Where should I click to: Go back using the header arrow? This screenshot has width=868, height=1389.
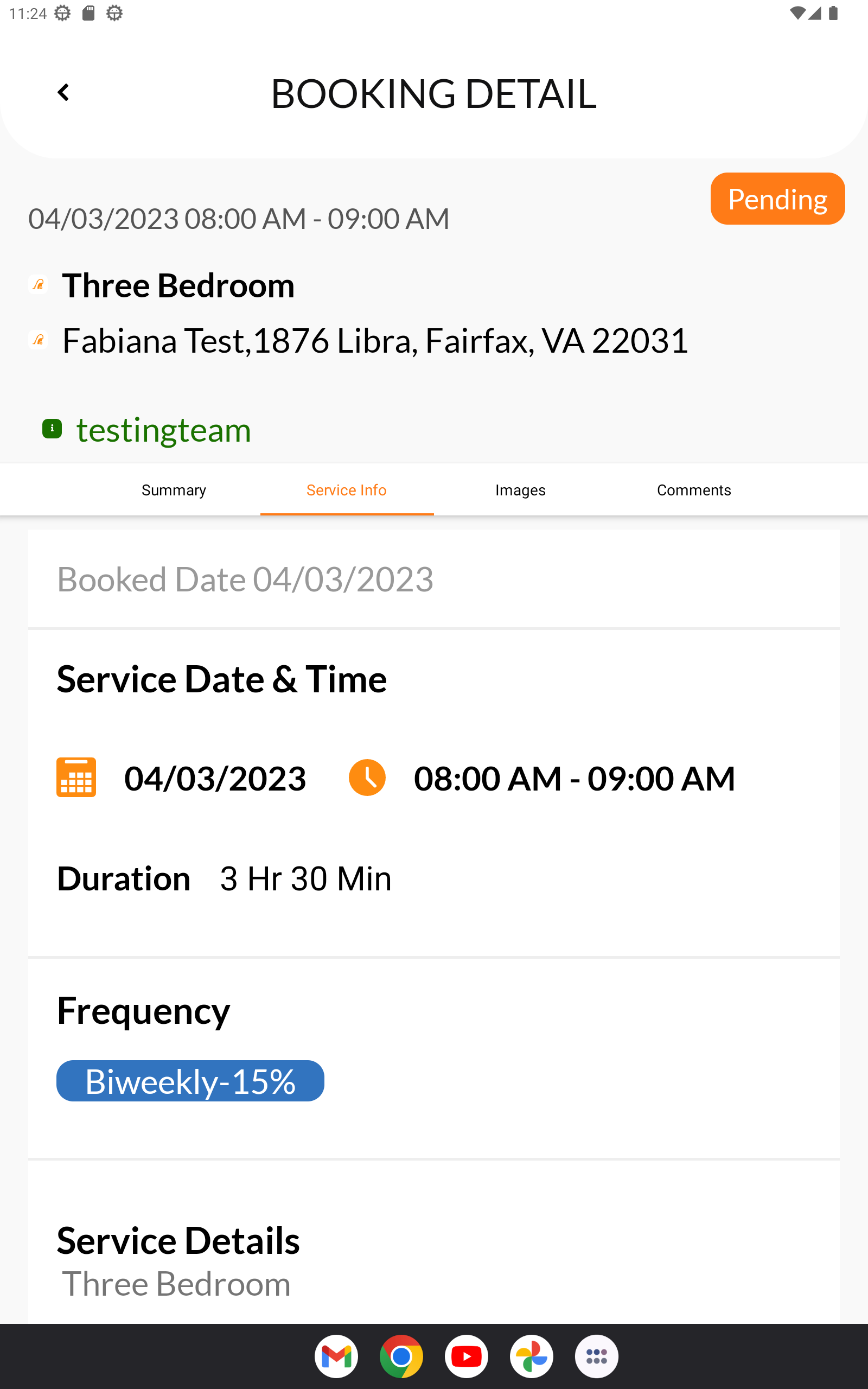[63, 92]
